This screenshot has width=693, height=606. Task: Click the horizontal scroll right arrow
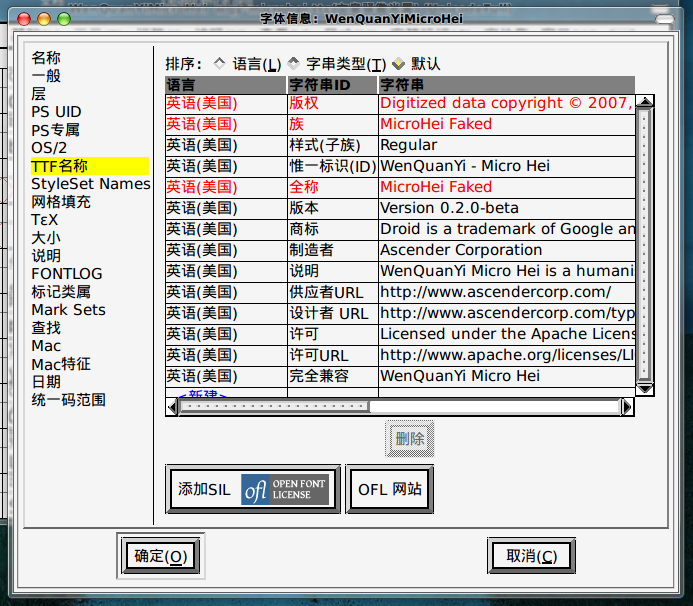(x=627, y=407)
